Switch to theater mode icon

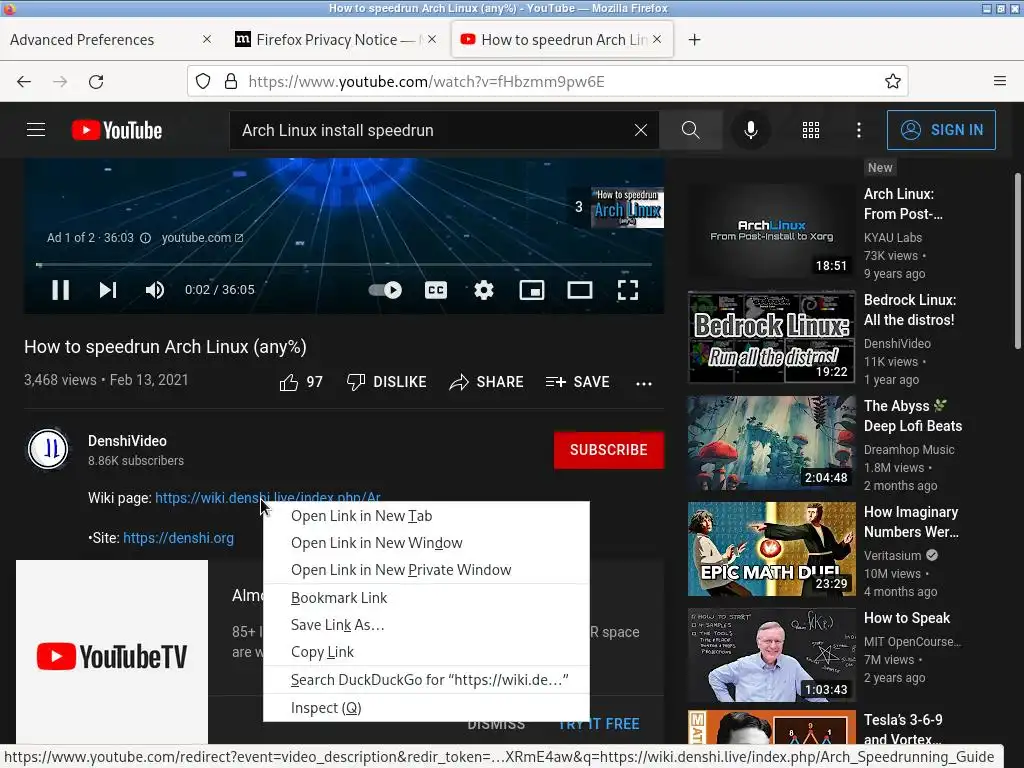[580, 290]
